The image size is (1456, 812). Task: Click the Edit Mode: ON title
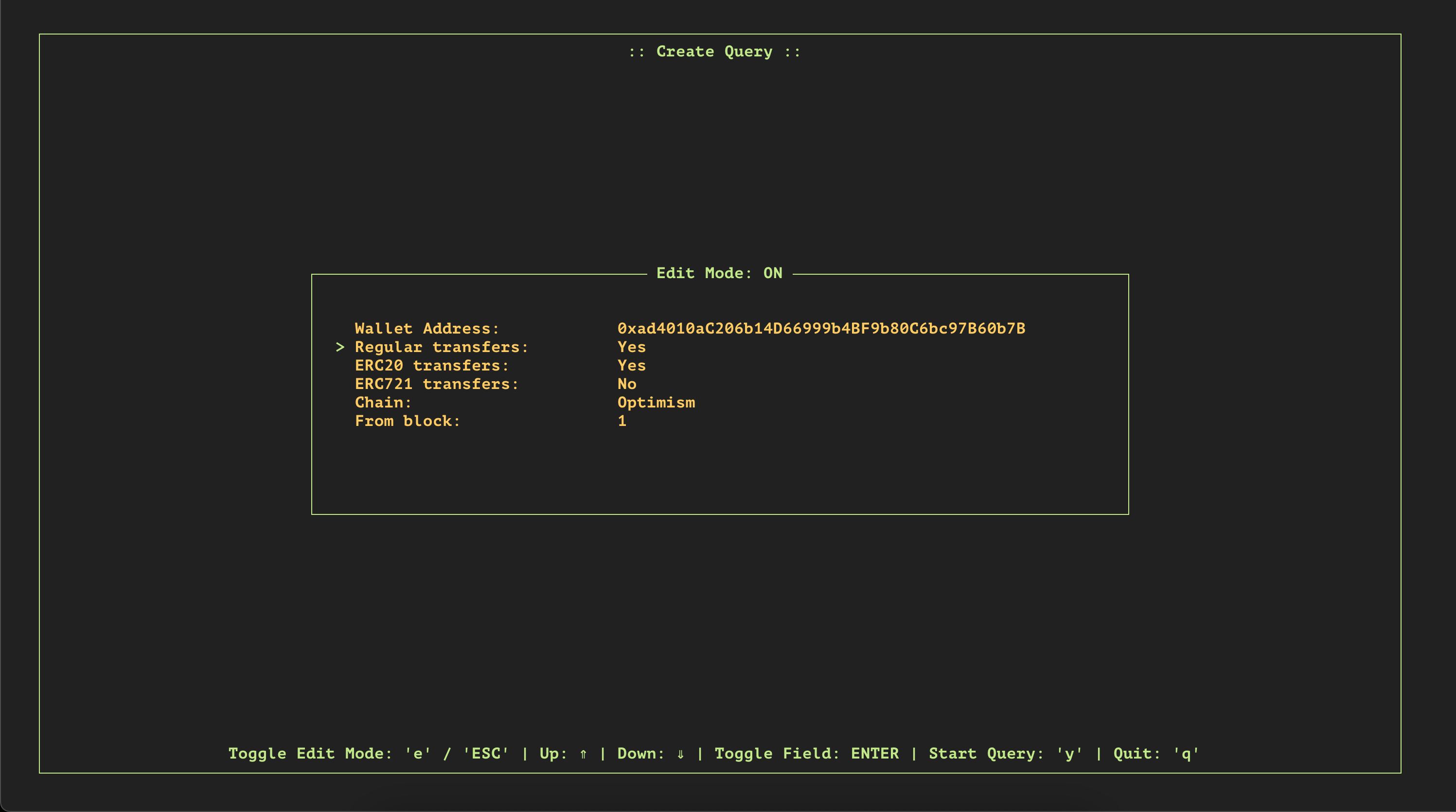point(719,273)
